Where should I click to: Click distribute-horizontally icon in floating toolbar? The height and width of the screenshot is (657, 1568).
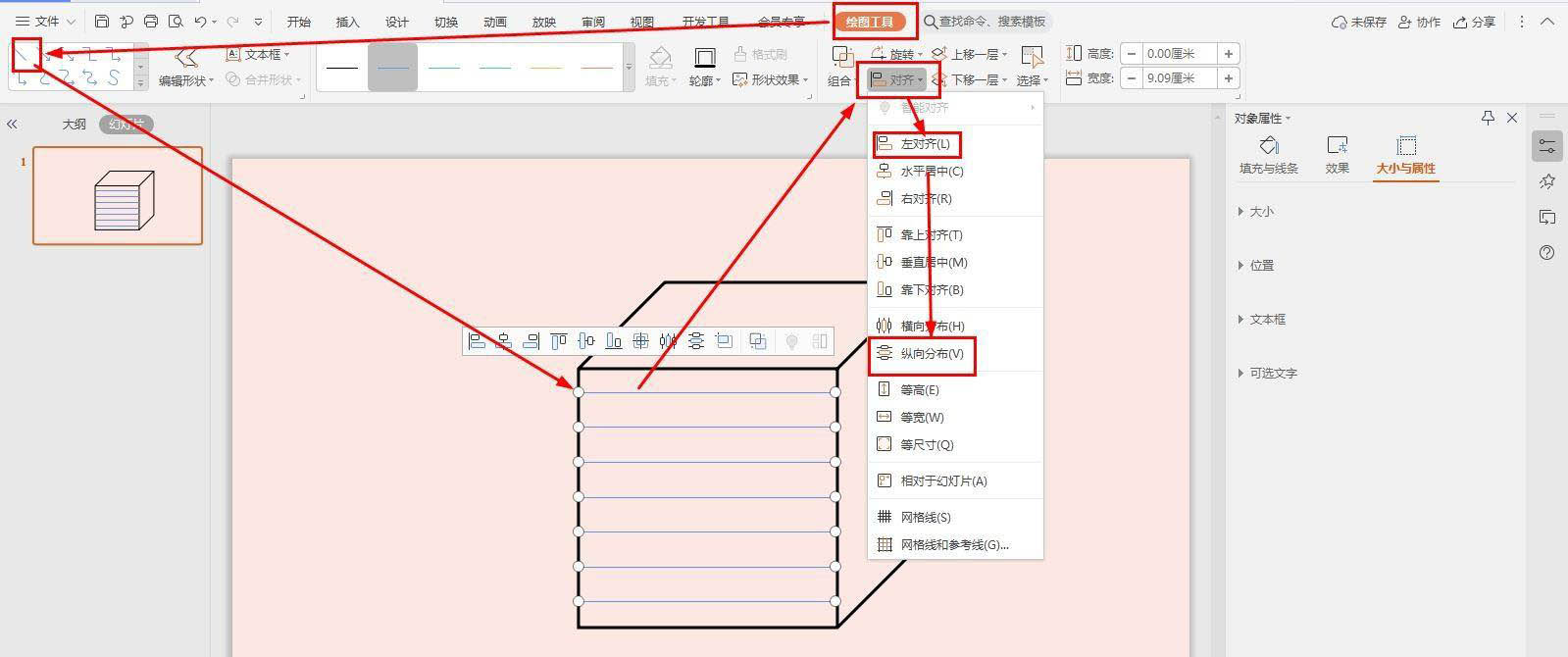click(x=669, y=341)
